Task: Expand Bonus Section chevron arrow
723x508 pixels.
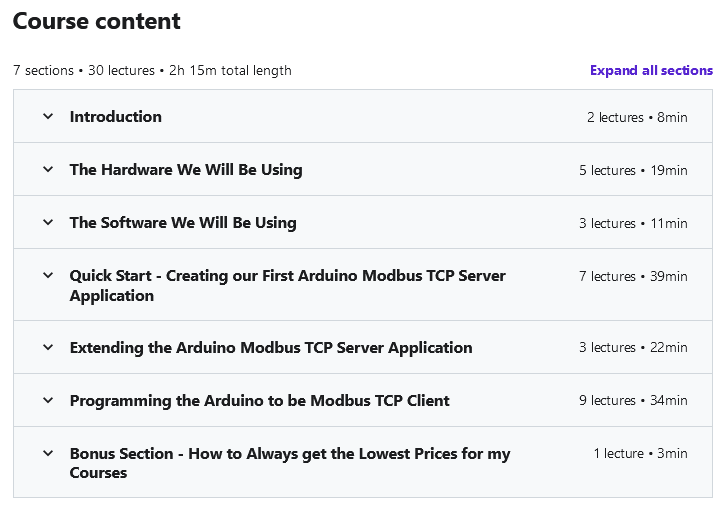Action: tap(48, 453)
